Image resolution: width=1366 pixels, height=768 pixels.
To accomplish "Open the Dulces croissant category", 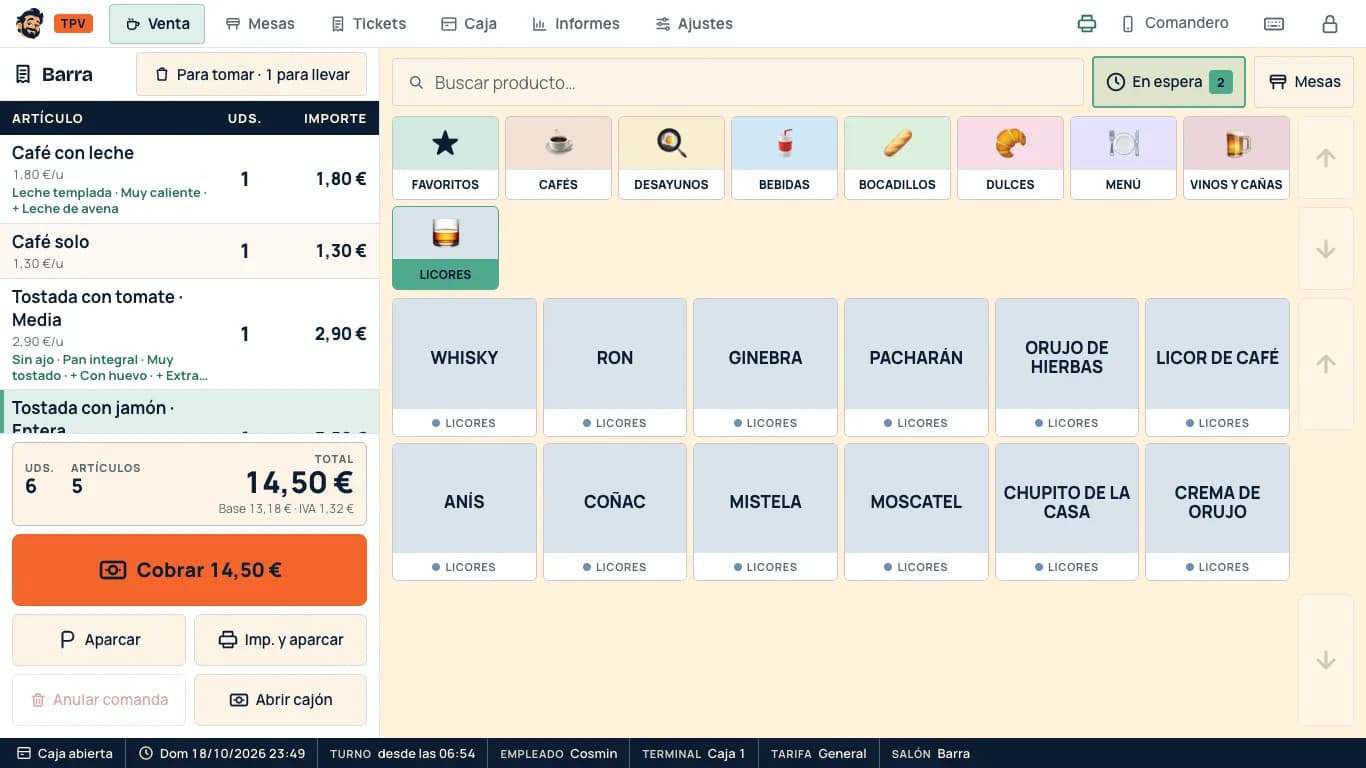I will (1010, 158).
